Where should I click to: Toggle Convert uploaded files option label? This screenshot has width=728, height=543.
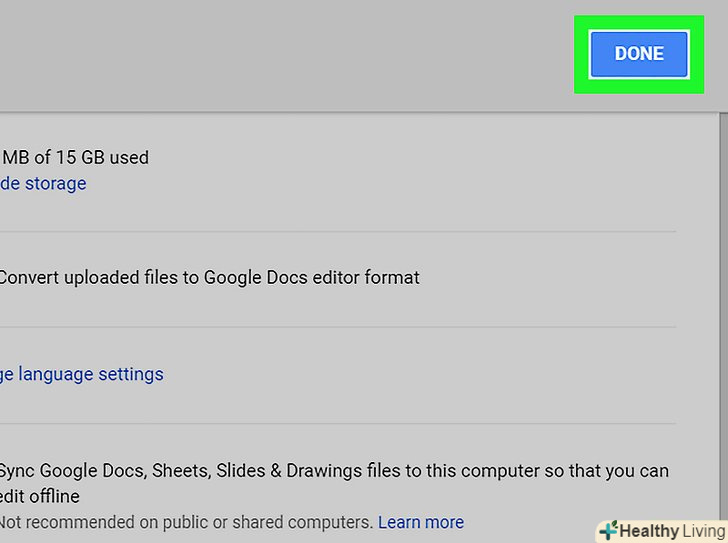click(209, 277)
